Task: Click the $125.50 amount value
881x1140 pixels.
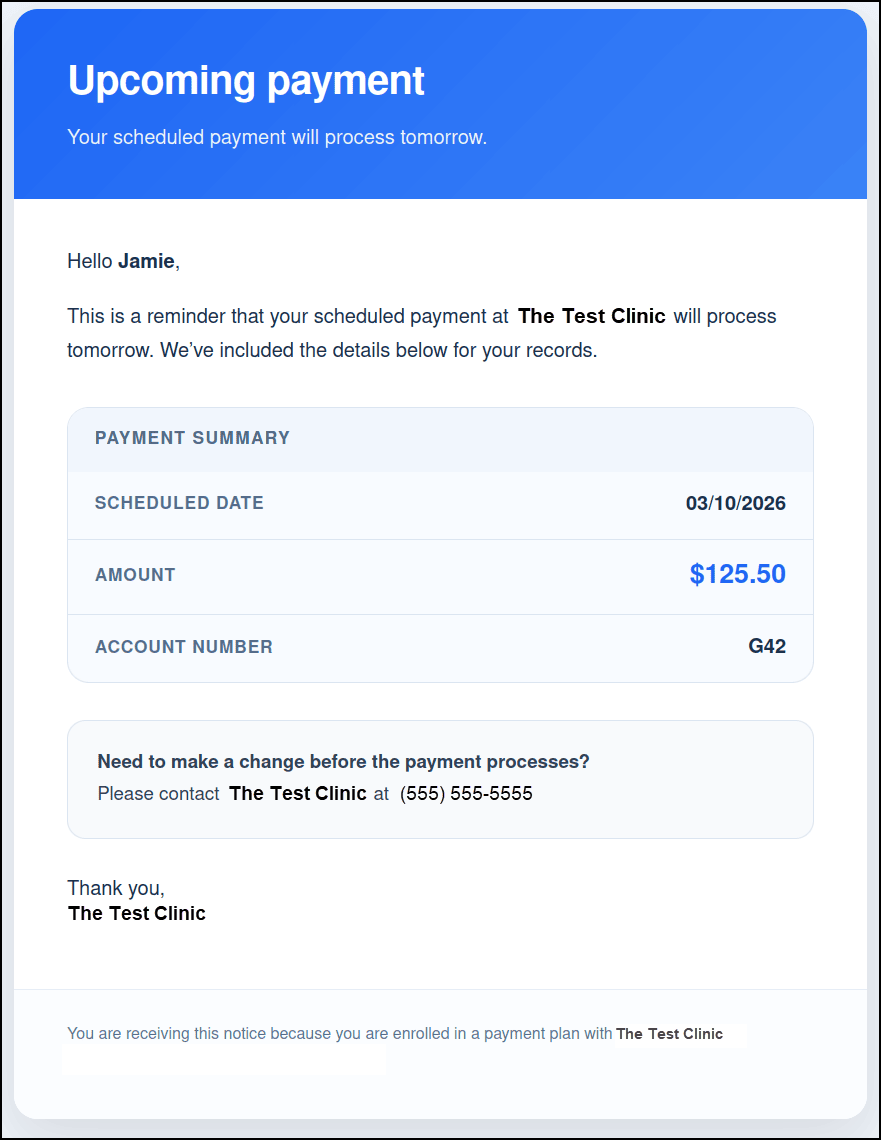Action: click(x=737, y=574)
